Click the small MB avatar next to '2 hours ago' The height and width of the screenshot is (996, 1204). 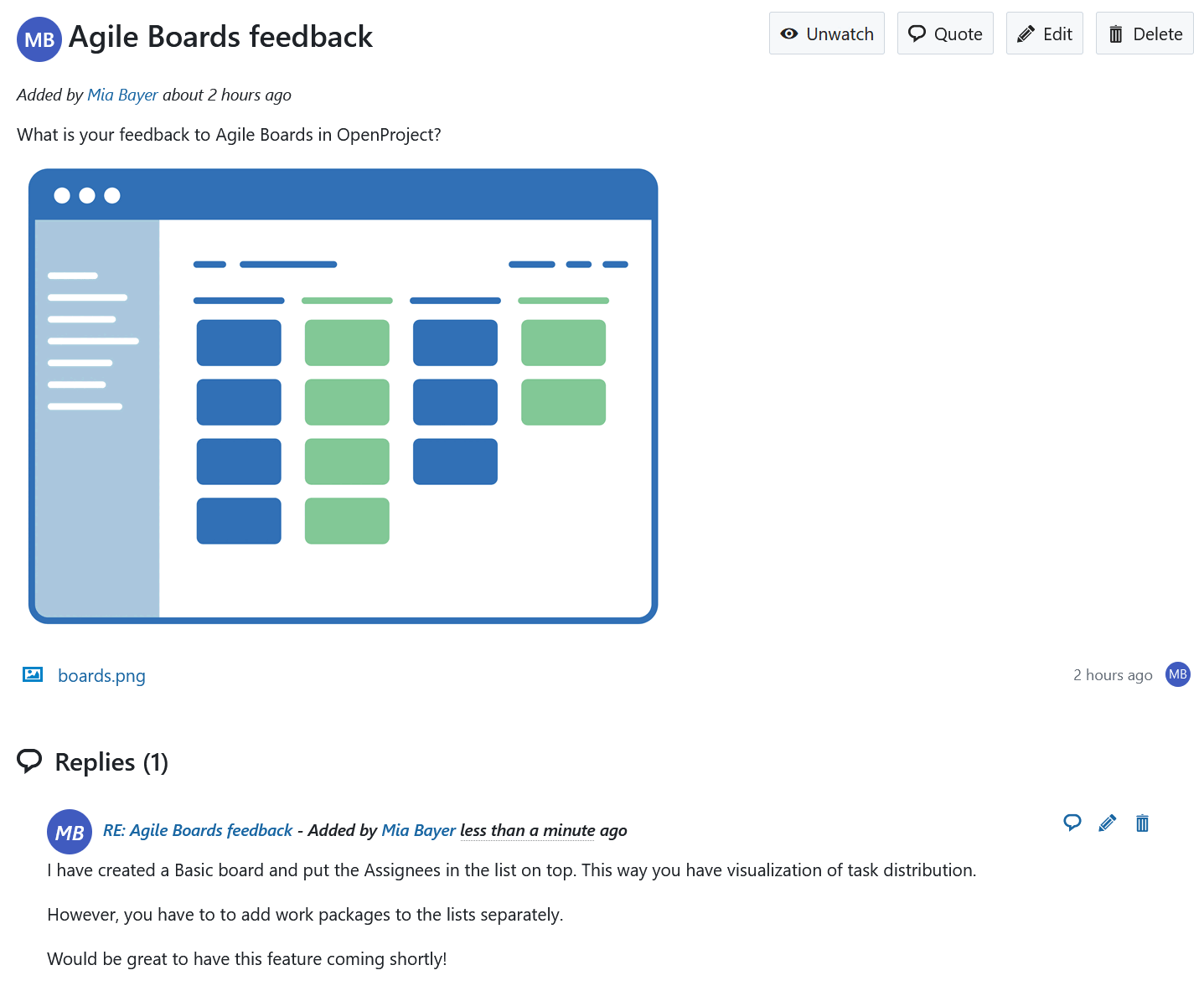1177,674
